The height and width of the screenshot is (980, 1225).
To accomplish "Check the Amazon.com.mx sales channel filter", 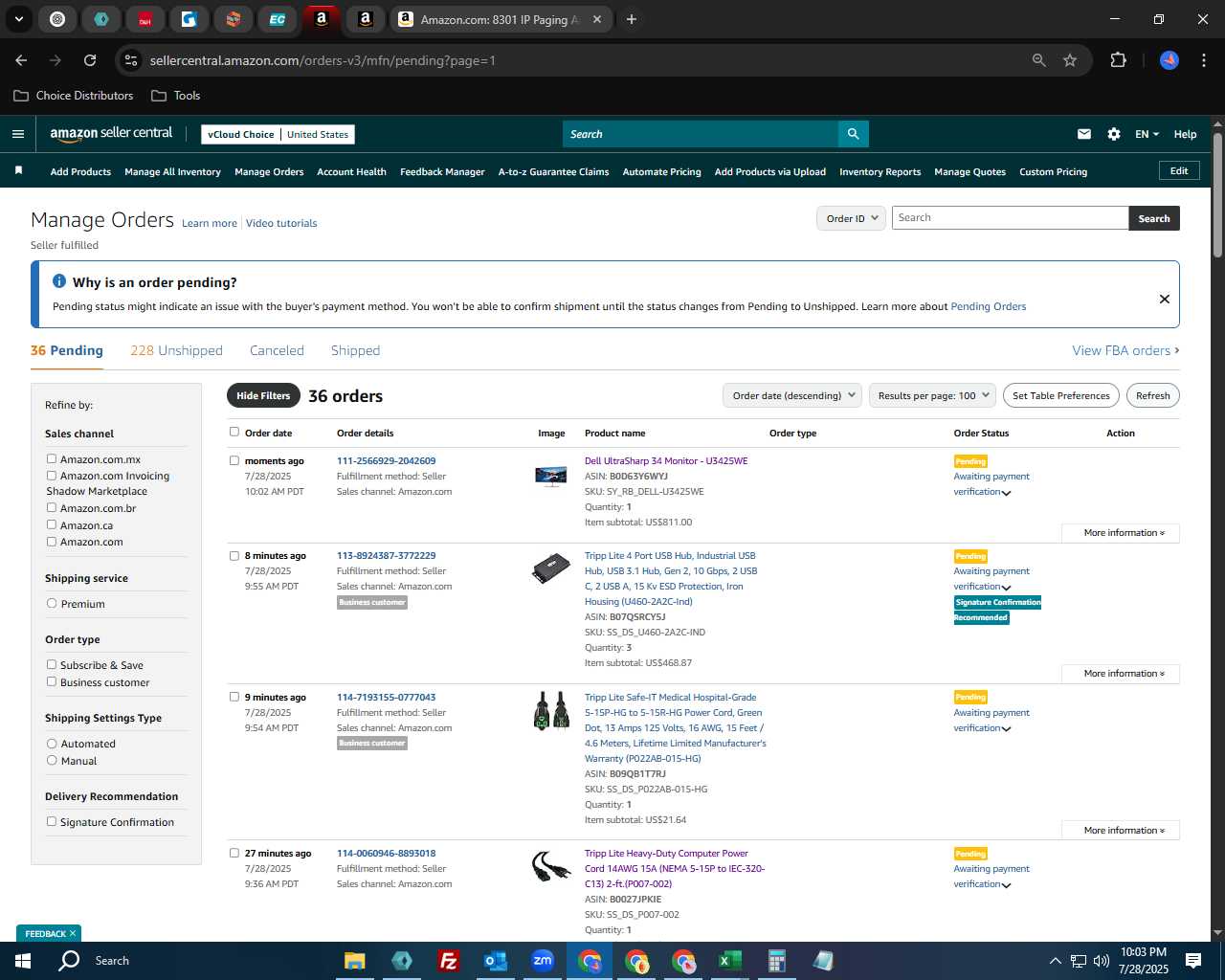I will pos(52,459).
